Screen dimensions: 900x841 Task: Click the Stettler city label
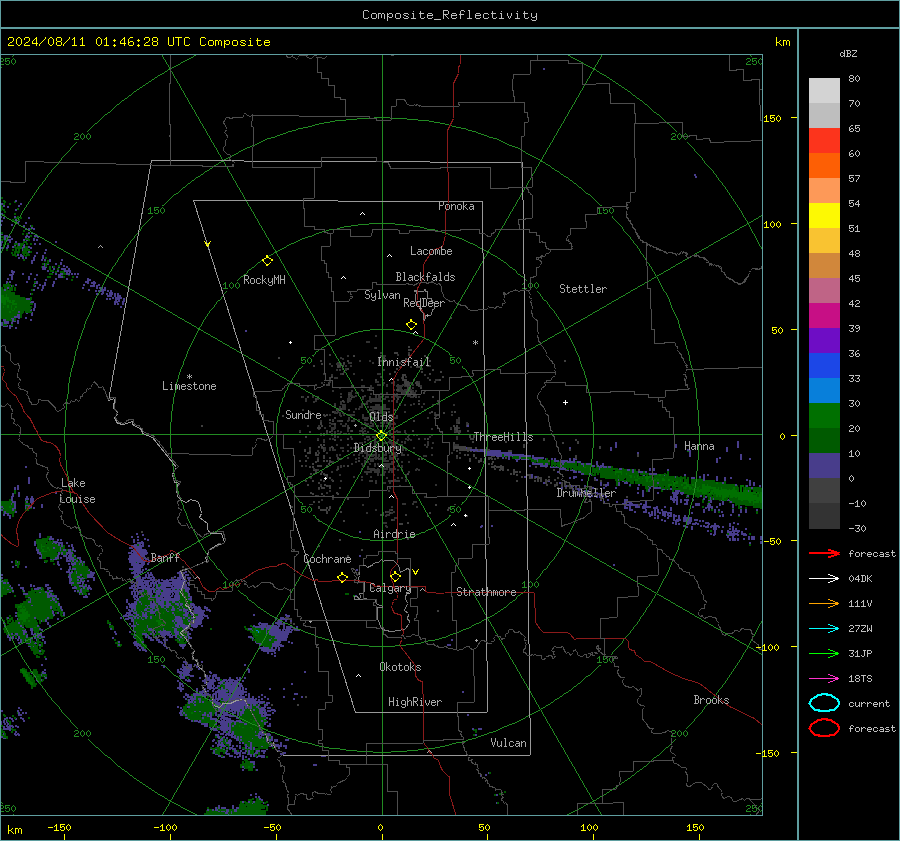583,289
